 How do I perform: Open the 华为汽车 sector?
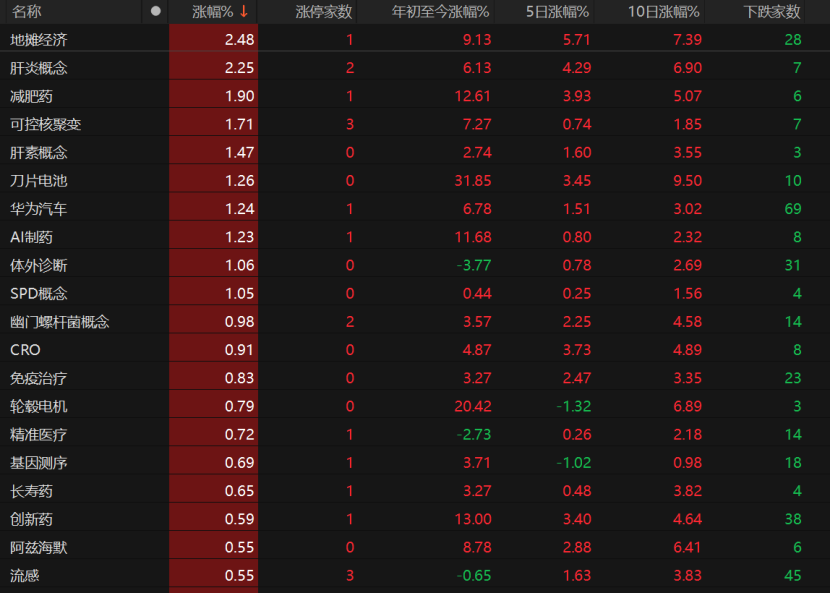415,209
